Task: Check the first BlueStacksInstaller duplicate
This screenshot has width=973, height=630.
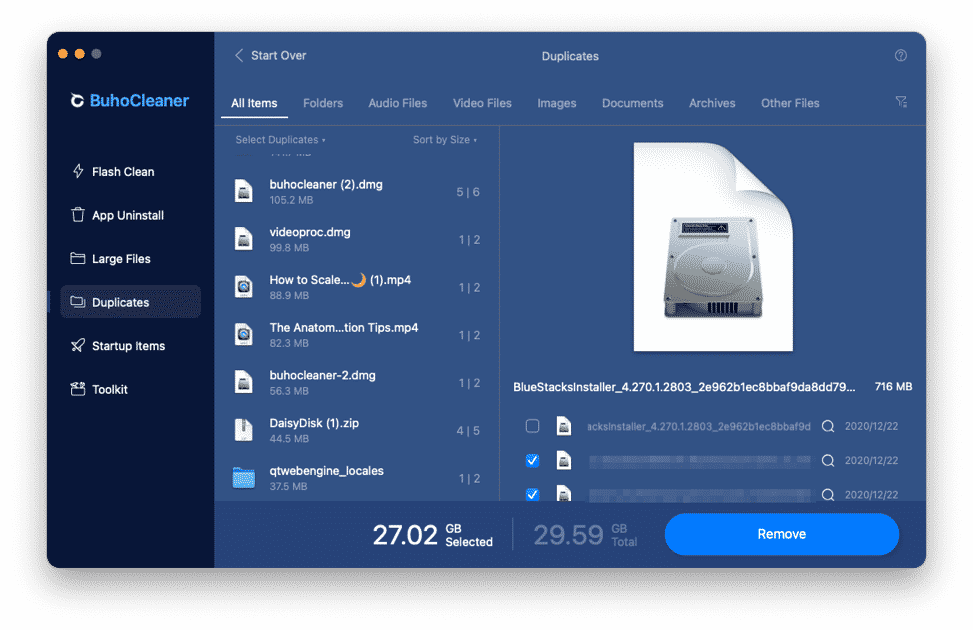Action: tap(532, 425)
